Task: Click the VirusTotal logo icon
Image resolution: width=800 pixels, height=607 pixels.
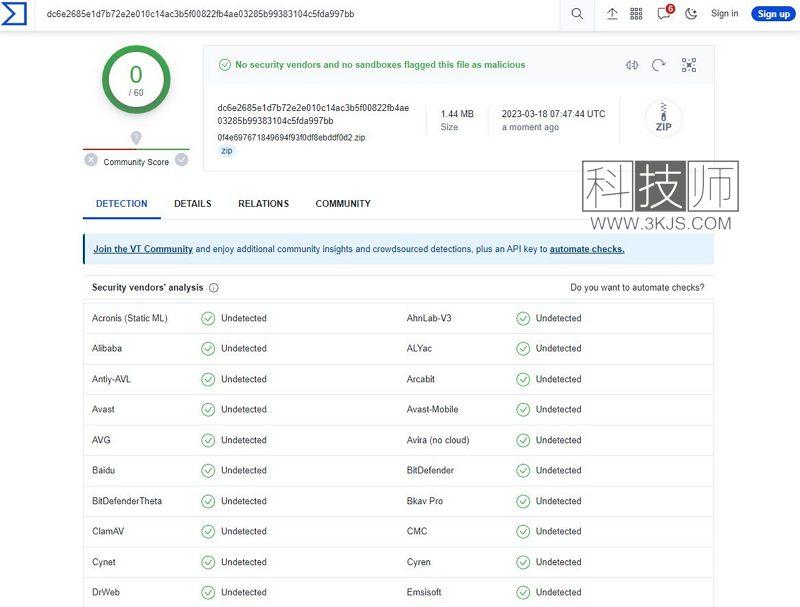Action: pos(14,14)
